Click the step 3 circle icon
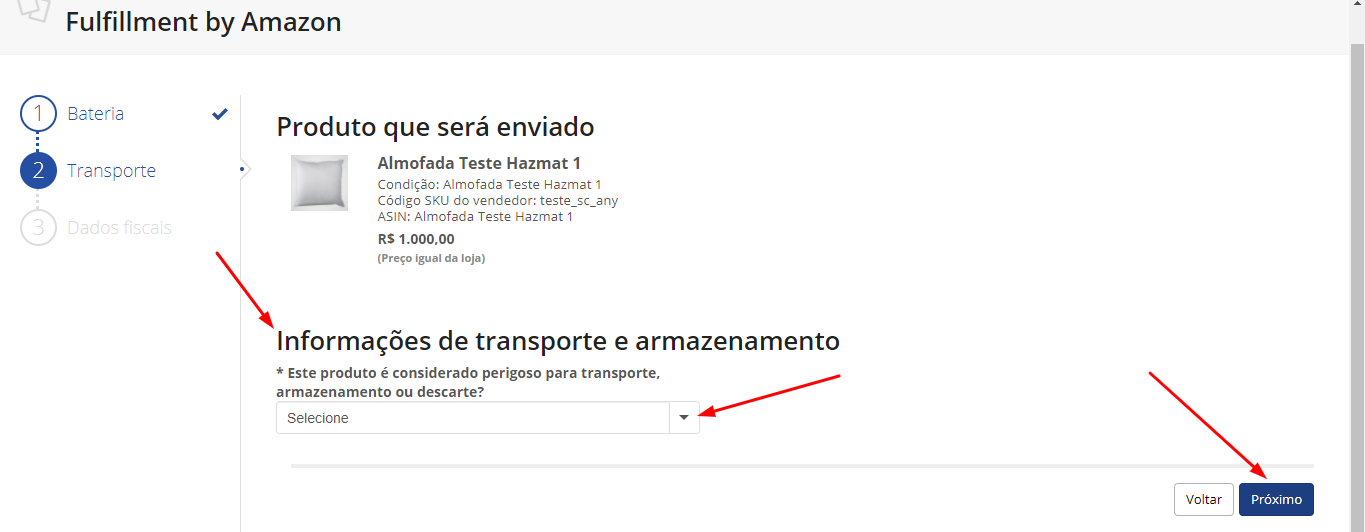The image size is (1365, 532). click(x=38, y=228)
